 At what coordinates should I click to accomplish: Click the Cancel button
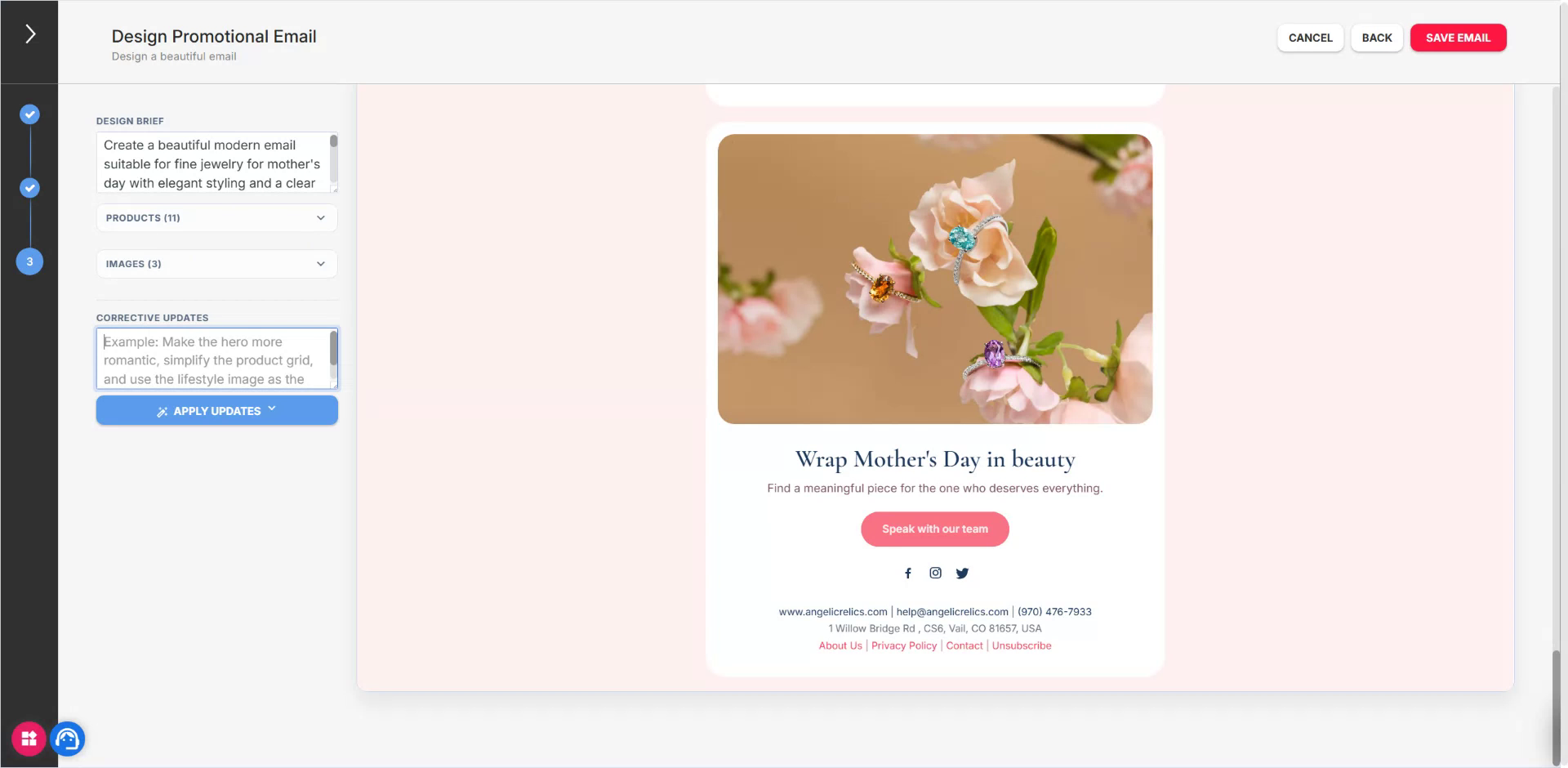click(x=1310, y=38)
